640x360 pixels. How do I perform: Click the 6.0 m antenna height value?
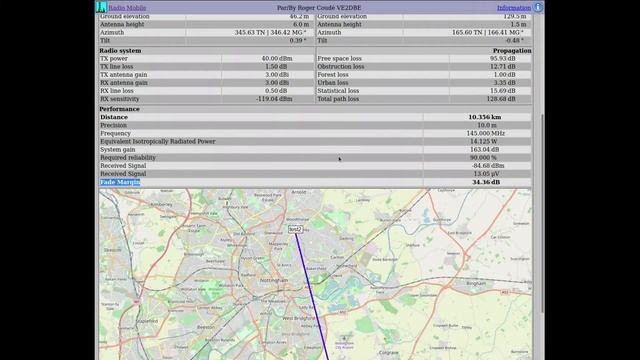[301, 24]
